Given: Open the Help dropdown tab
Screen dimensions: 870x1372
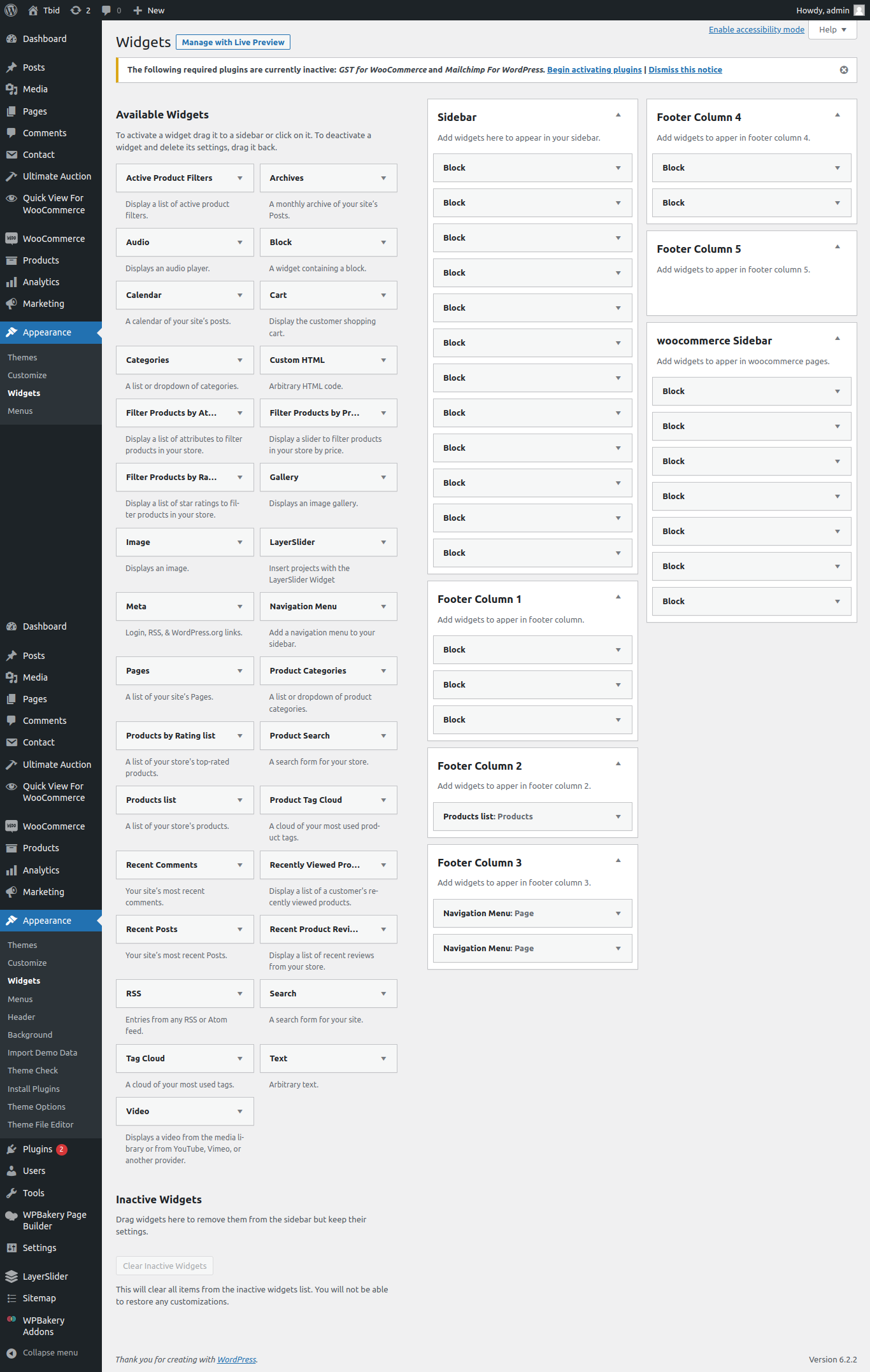Looking at the screenshot, I should click(x=832, y=30).
